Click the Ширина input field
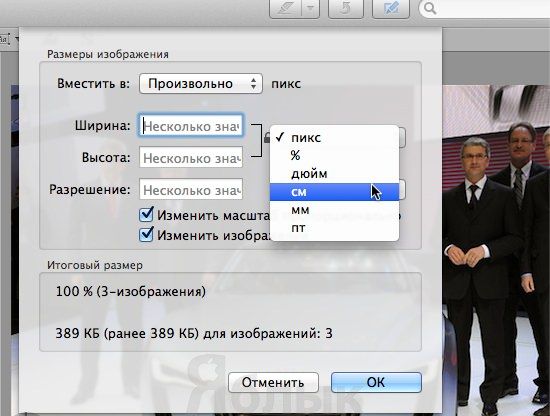Viewport: 550px width, 416px height. [191, 126]
